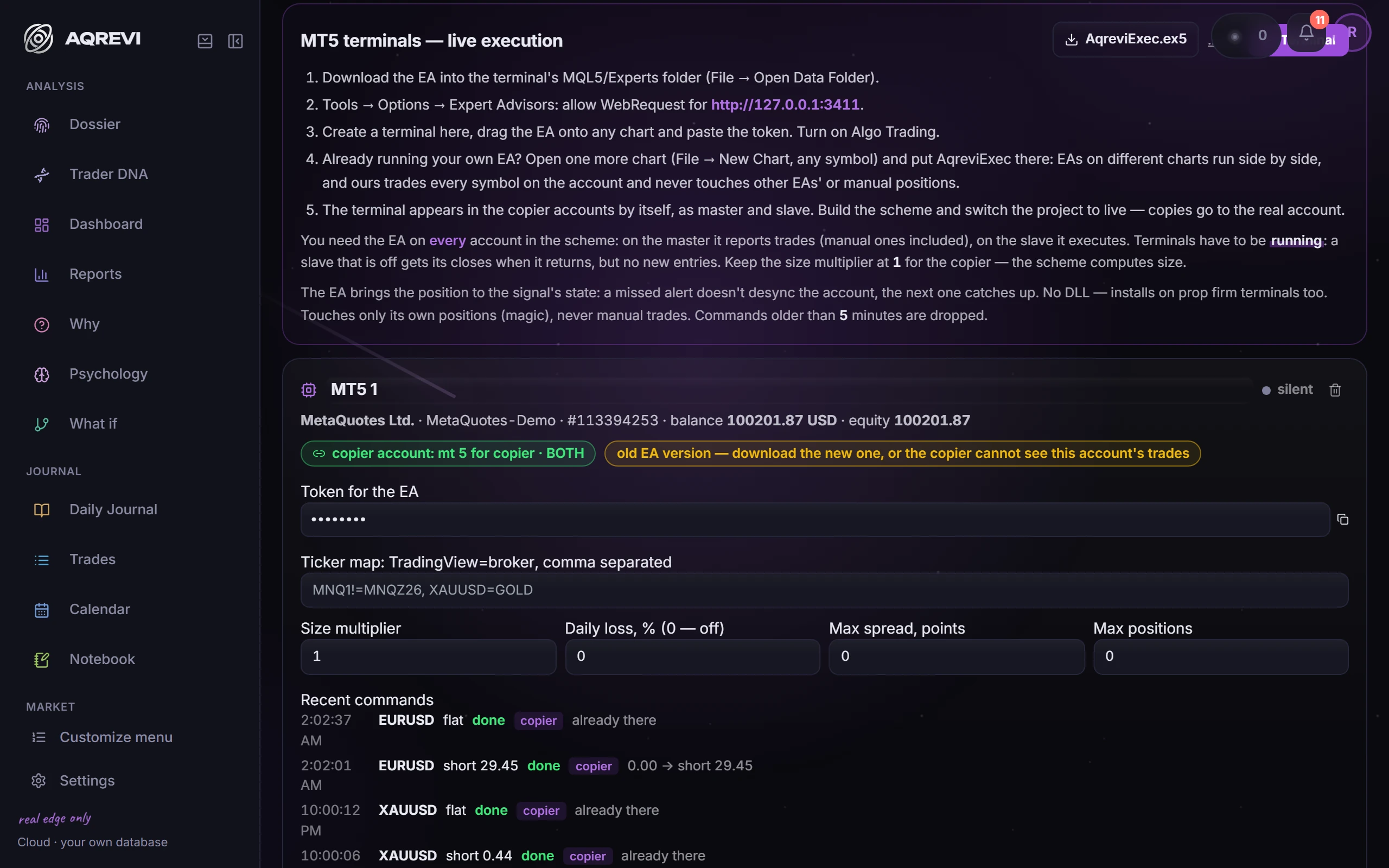Click the Daily Journal book icon

click(x=41, y=510)
